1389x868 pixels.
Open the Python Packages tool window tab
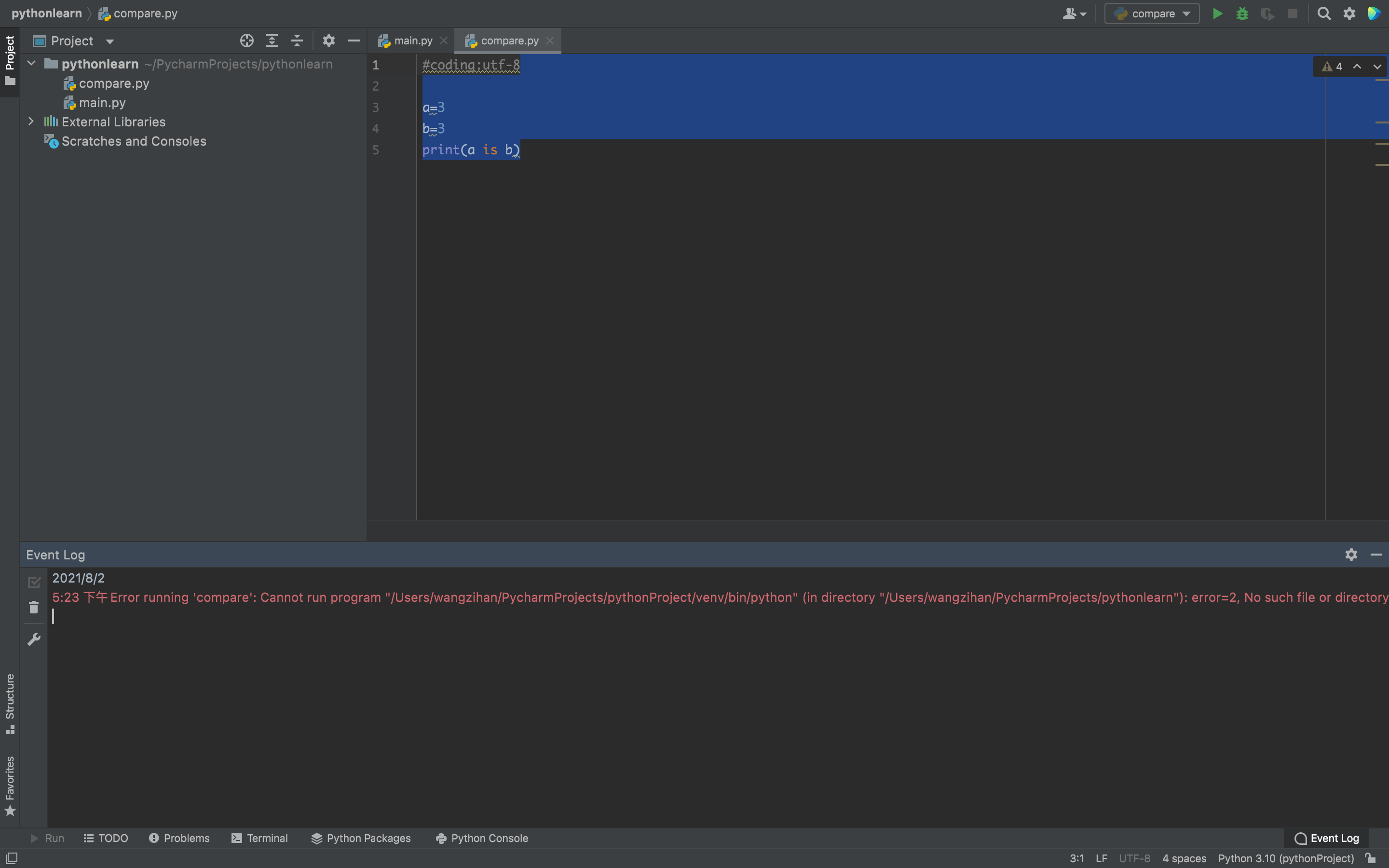361,838
